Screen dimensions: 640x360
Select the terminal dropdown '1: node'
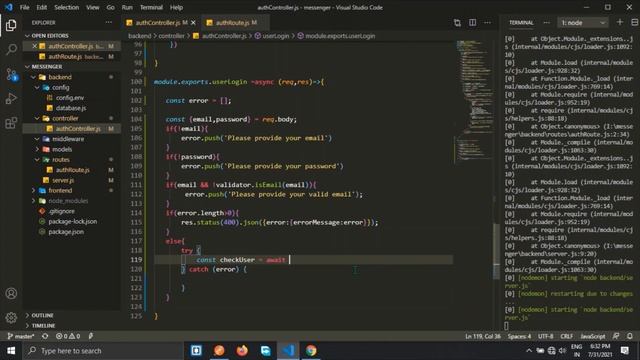click(583, 23)
